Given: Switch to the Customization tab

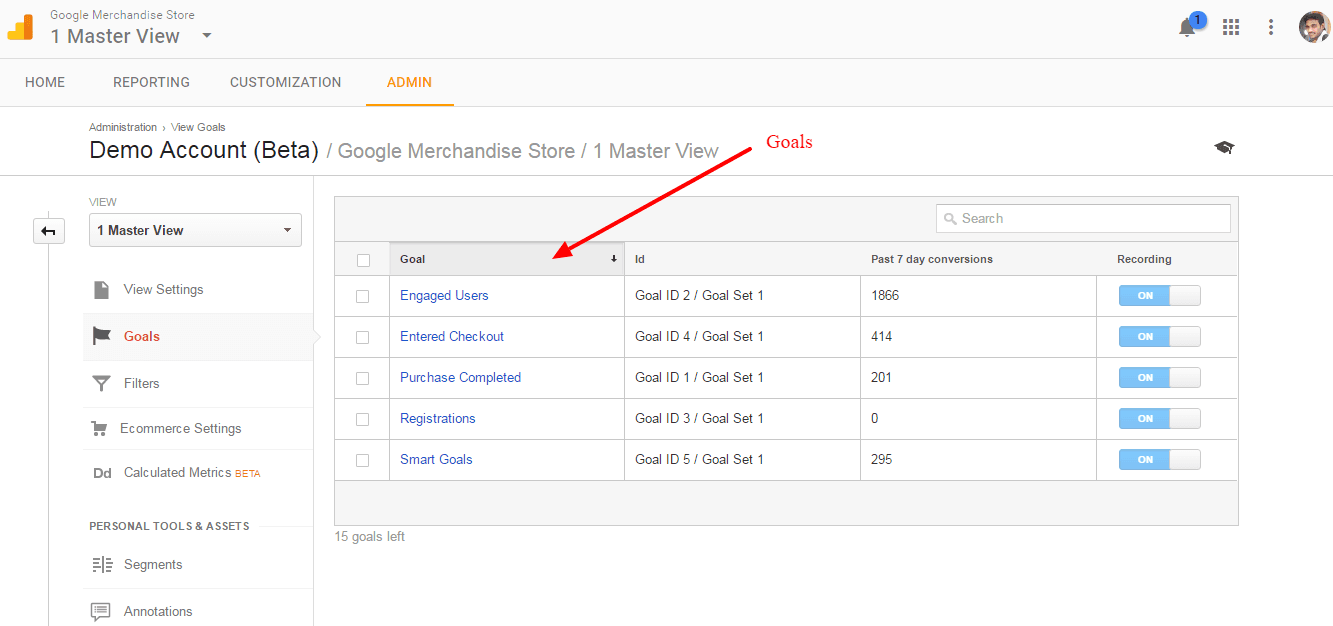Looking at the screenshot, I should [286, 82].
